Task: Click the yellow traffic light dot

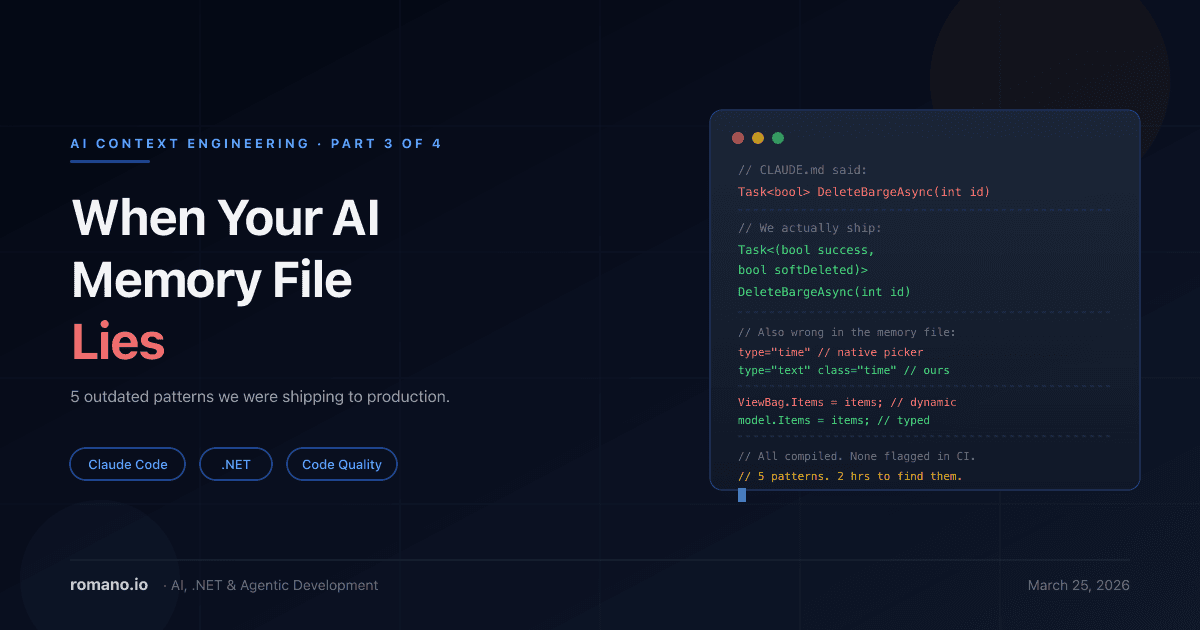Action: point(758,137)
